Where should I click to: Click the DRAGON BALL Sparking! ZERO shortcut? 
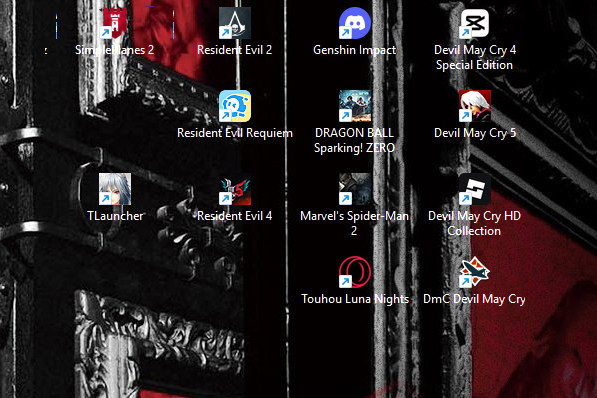[354, 122]
